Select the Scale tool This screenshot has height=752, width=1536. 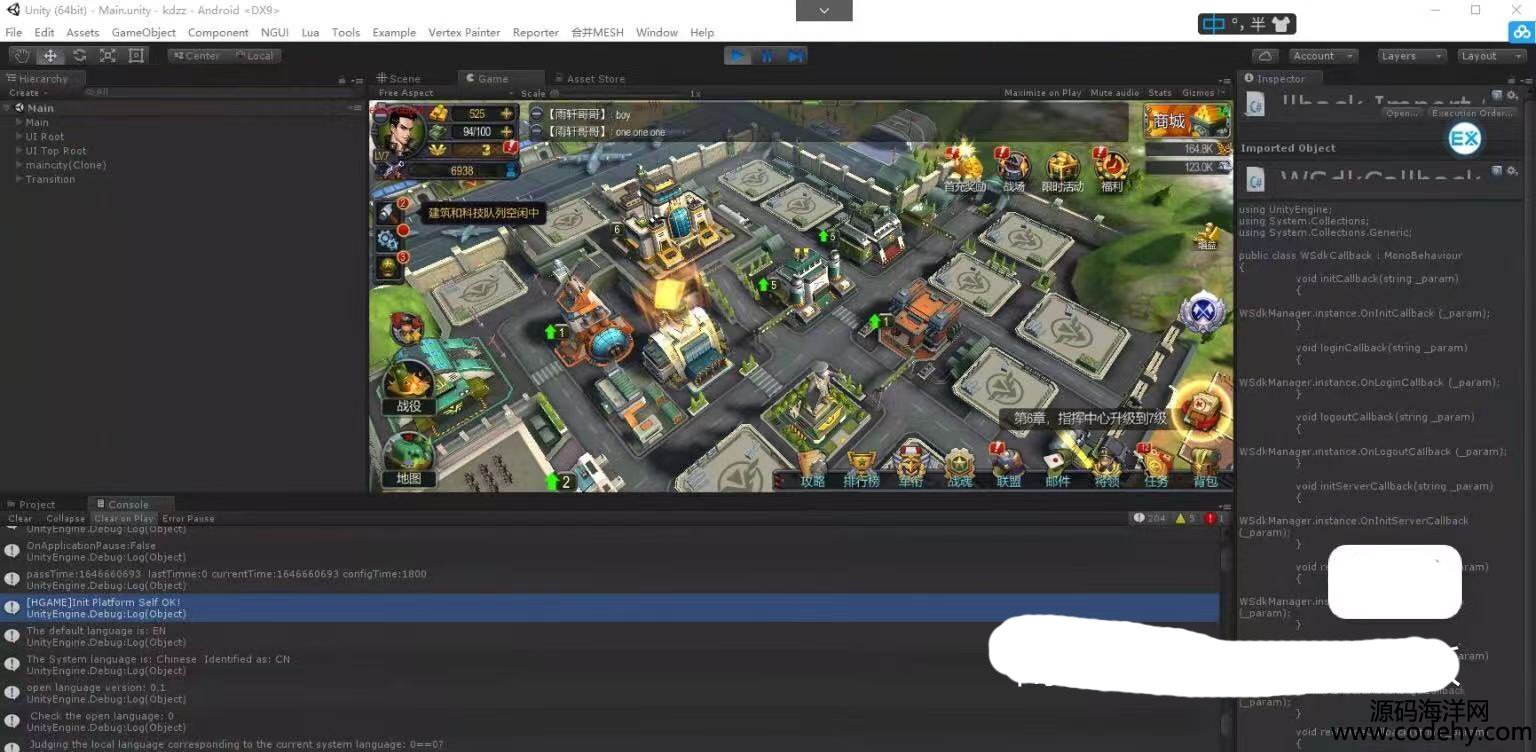click(108, 56)
